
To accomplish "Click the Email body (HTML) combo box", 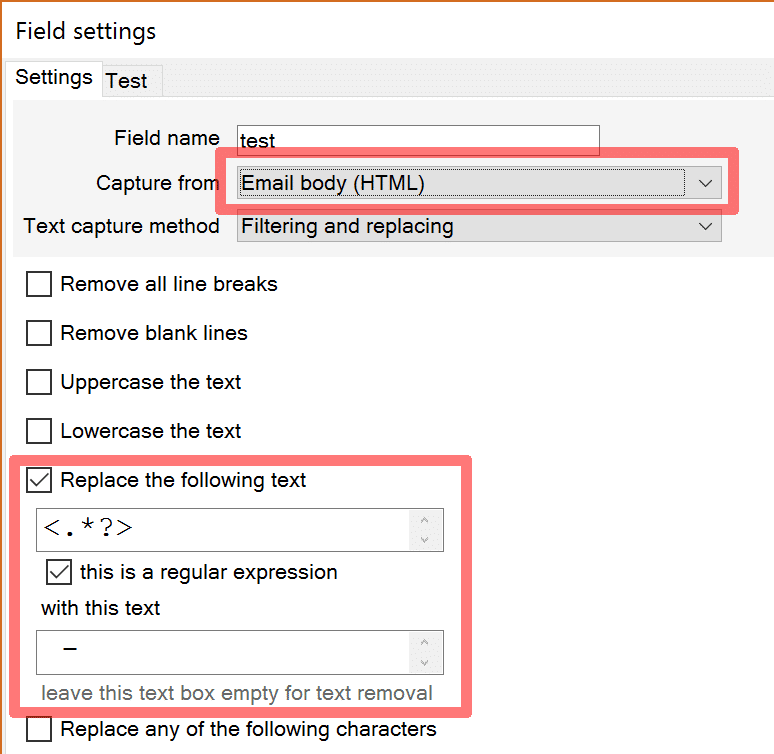I will click(479, 183).
